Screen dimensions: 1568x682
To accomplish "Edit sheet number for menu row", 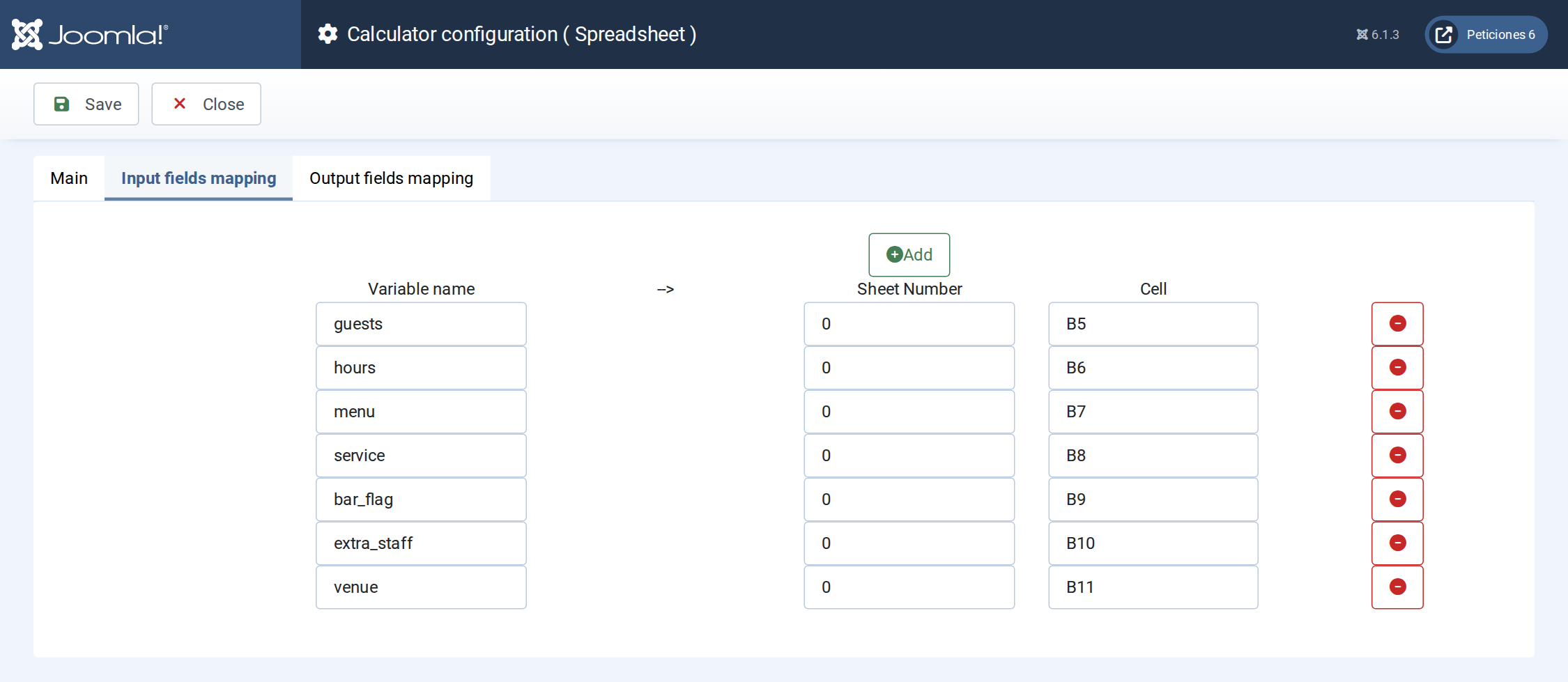I will (909, 412).
